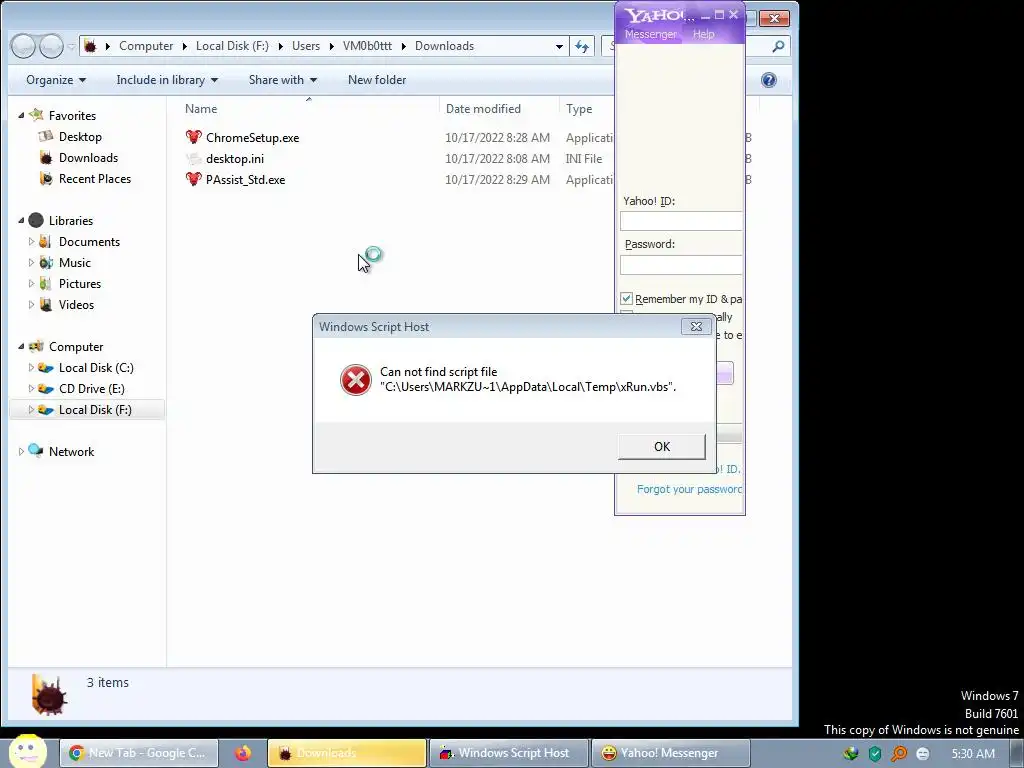1024x768 pixels.
Task: Expand the arrow after Users breadcrumb
Action: point(331,46)
